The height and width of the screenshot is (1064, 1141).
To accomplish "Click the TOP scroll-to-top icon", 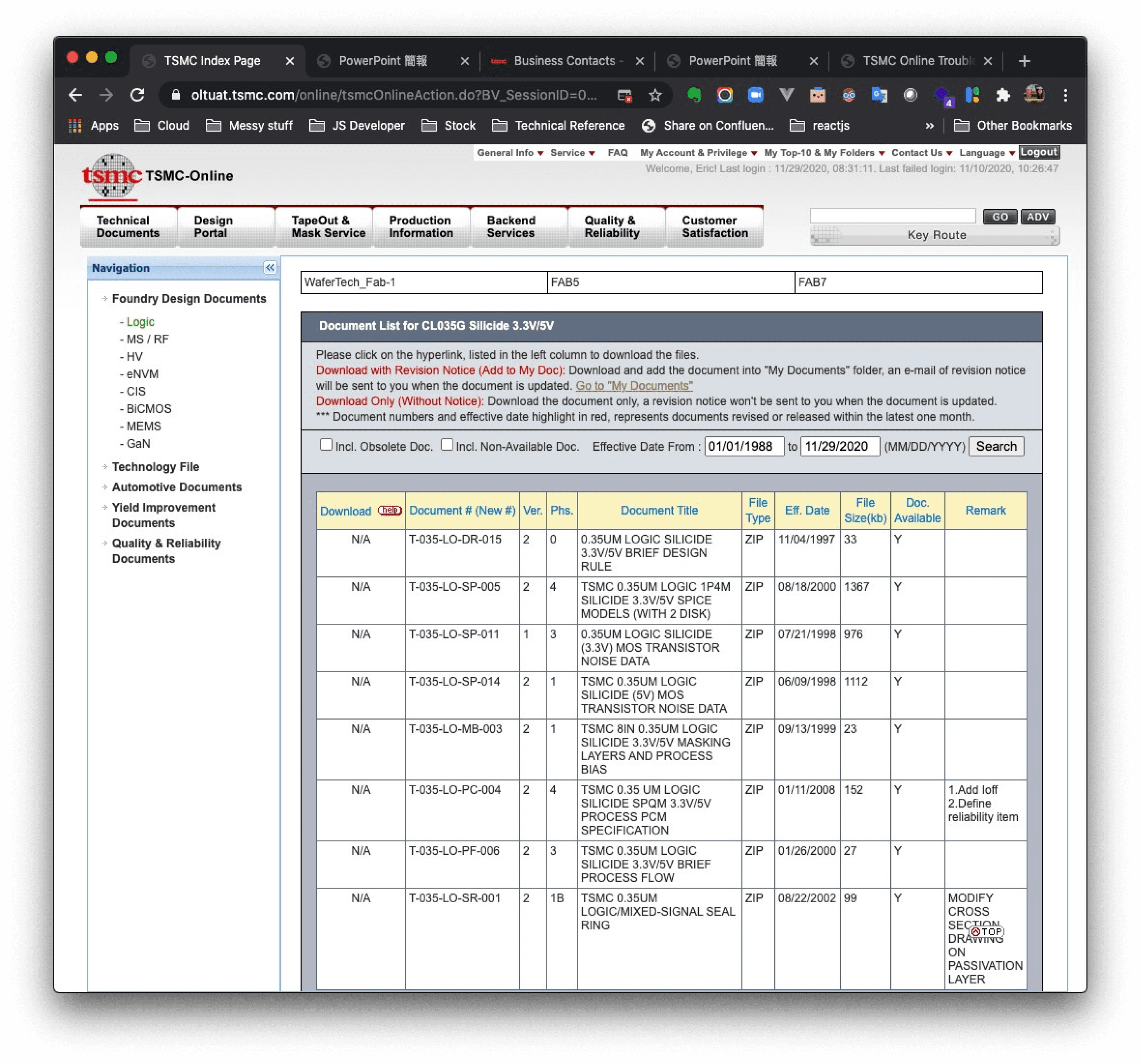I will point(987,932).
